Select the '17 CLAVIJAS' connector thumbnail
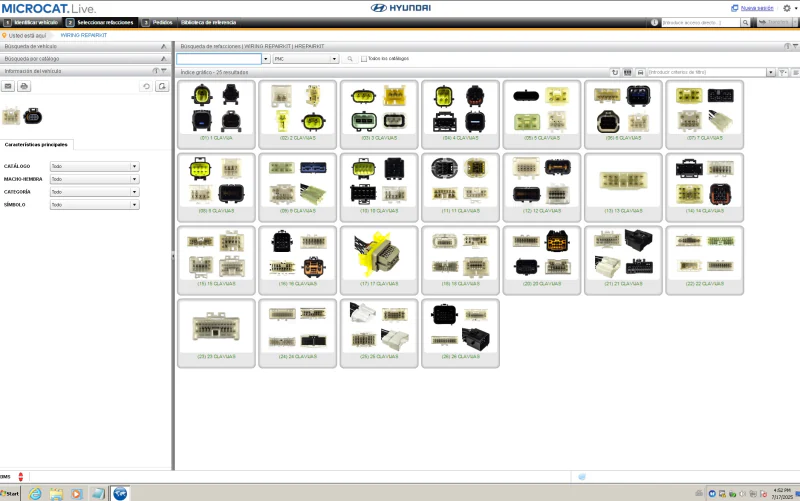This screenshot has width=800, height=501. pyautogui.click(x=379, y=258)
